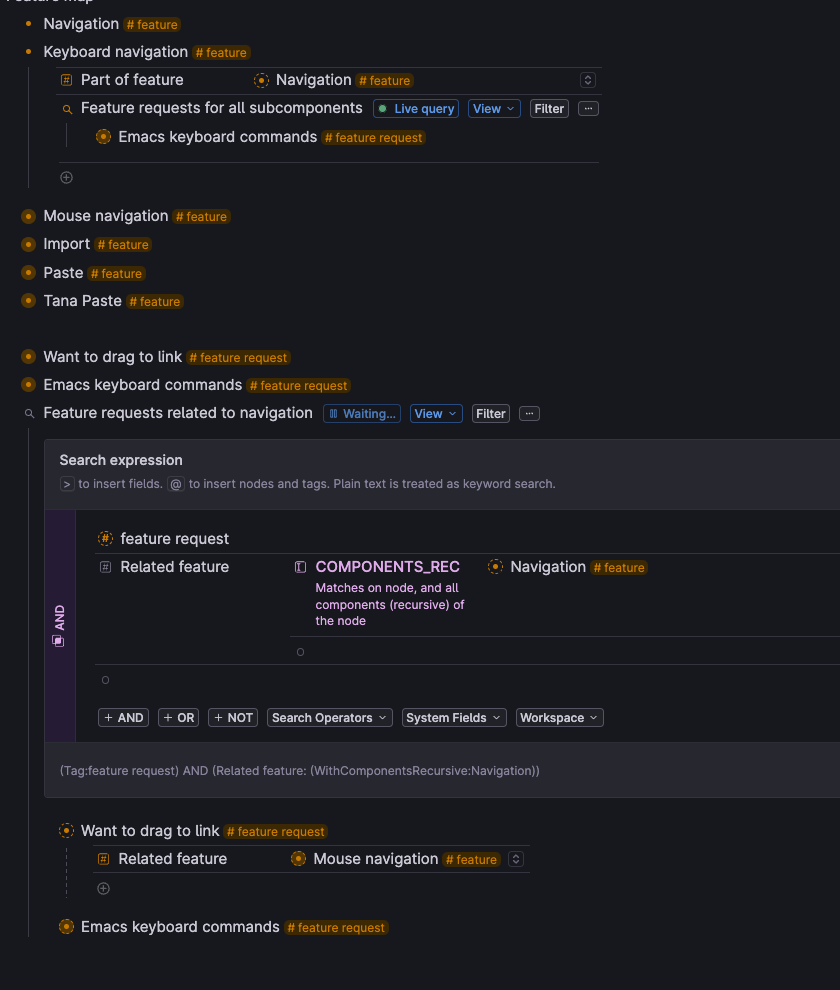Add an + AND condition
This screenshot has width=840, height=990.
click(124, 718)
